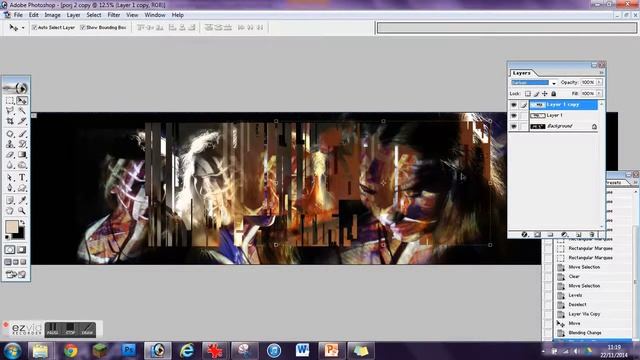
Task: Click background color swatch
Action: [19, 234]
